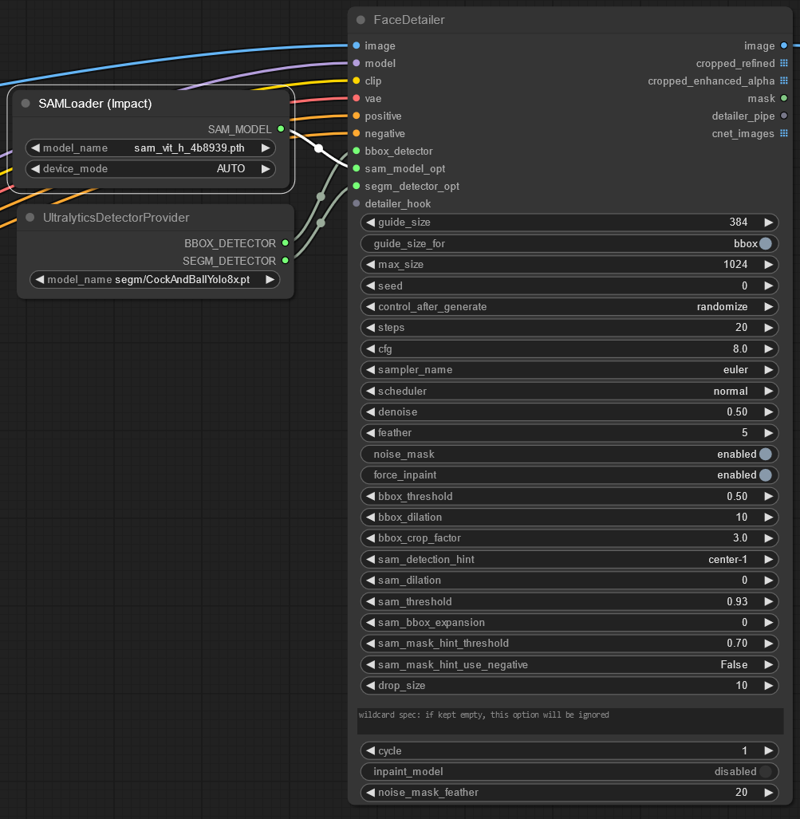Click the SAM_MODEL output port
800x819 pixels.
(281, 129)
